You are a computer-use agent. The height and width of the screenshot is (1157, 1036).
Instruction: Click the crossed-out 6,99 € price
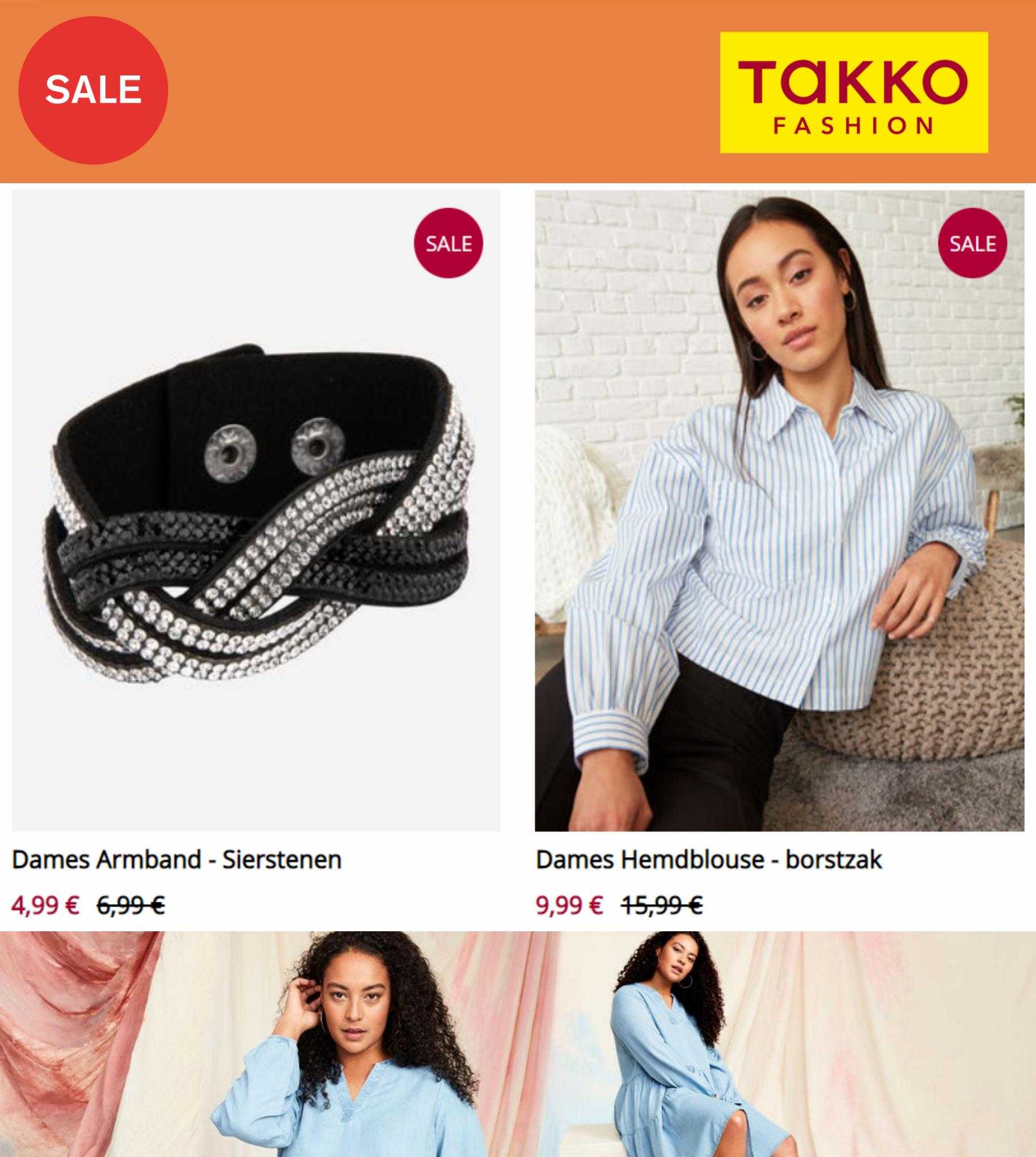(131, 904)
